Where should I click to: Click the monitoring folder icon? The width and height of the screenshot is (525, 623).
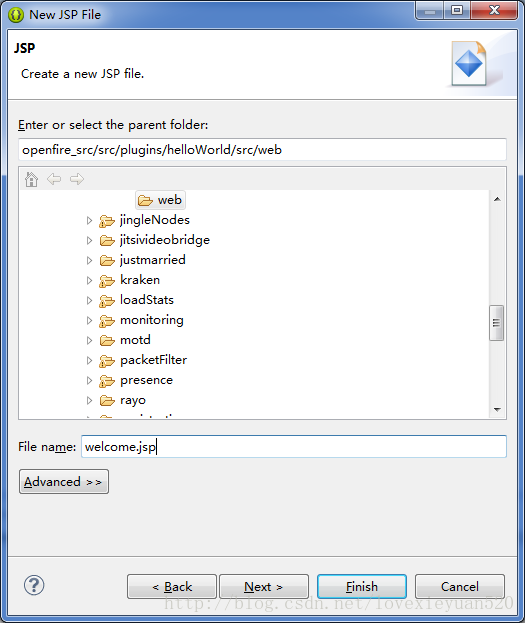107,320
